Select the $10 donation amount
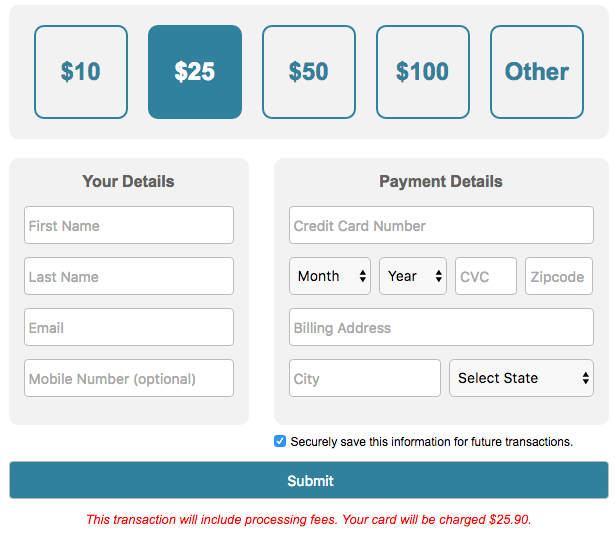The image size is (615, 534). [81, 72]
